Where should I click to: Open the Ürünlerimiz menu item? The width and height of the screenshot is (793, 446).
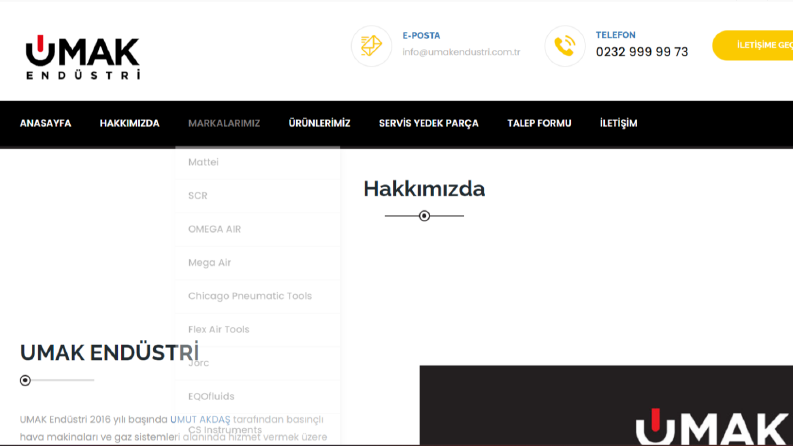click(319, 123)
